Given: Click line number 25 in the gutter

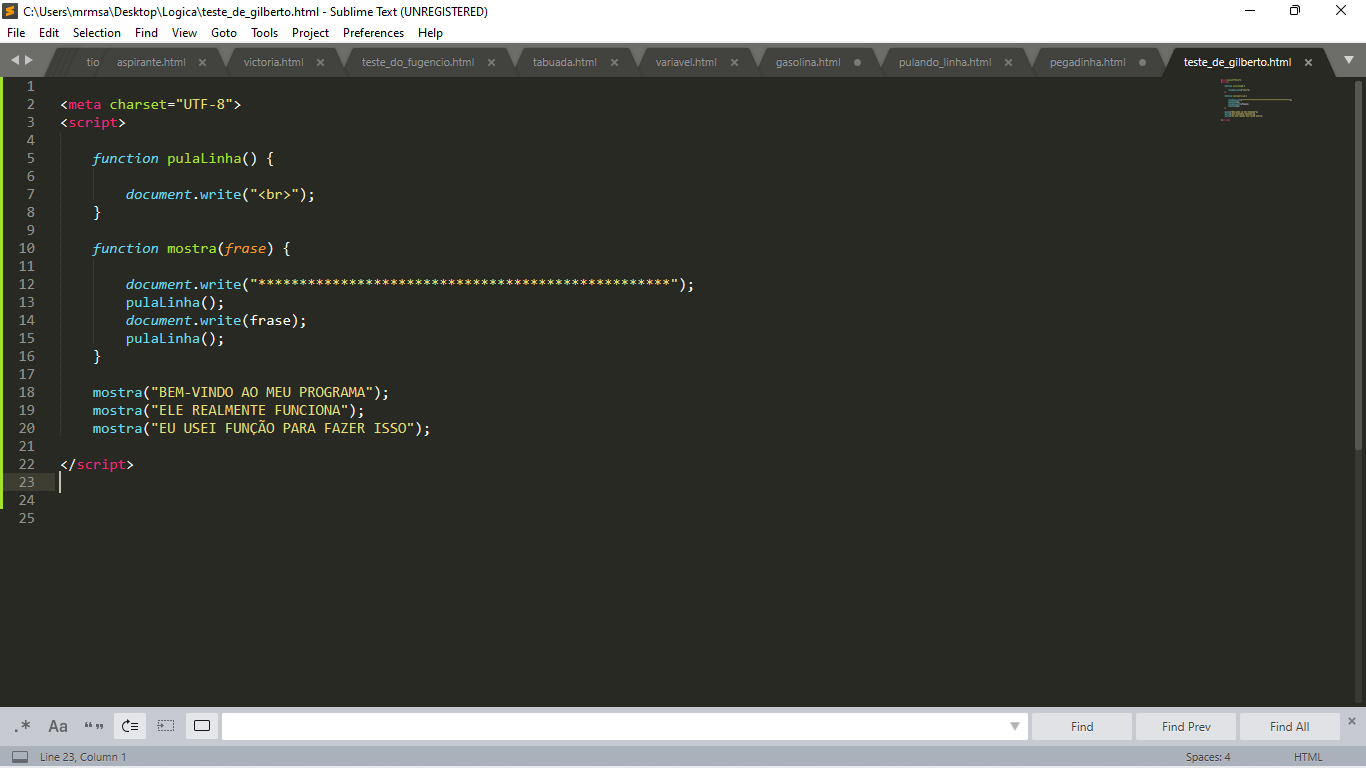Looking at the screenshot, I should pyautogui.click(x=26, y=519).
